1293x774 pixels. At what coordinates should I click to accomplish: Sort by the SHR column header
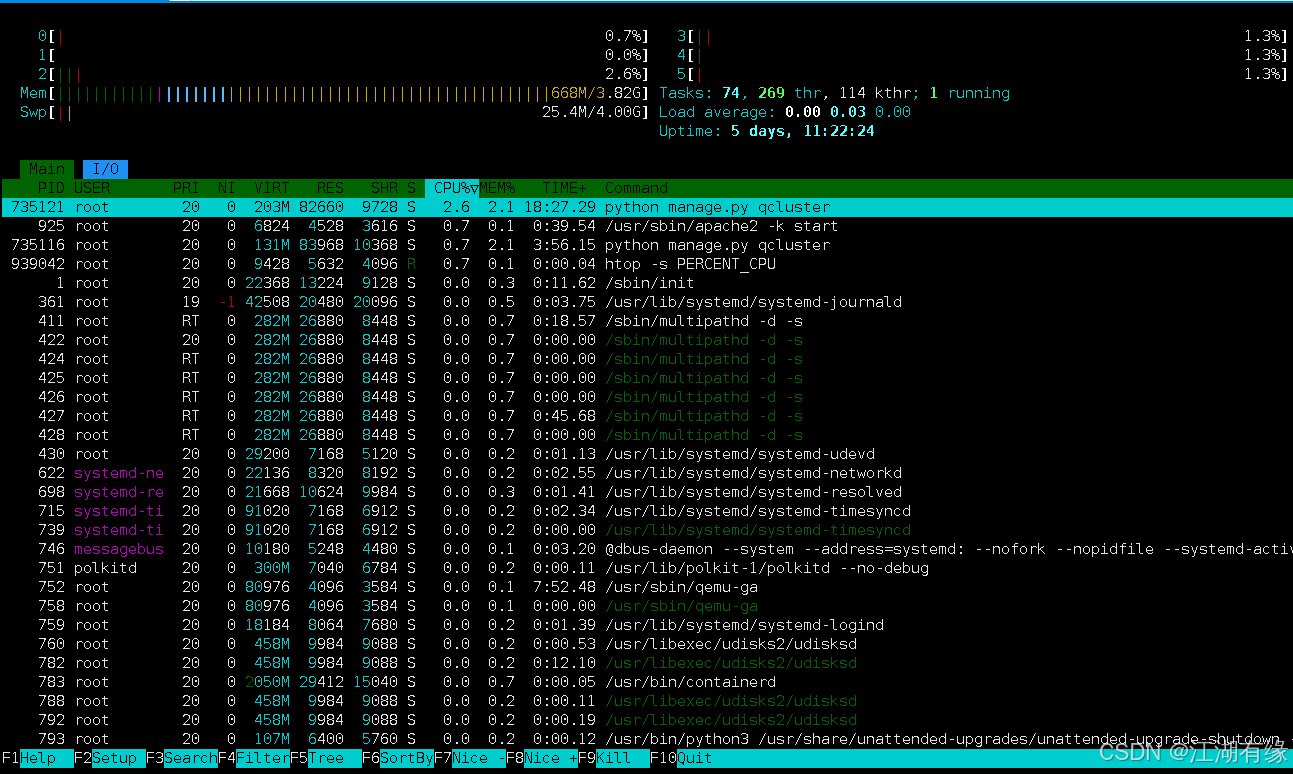(384, 188)
